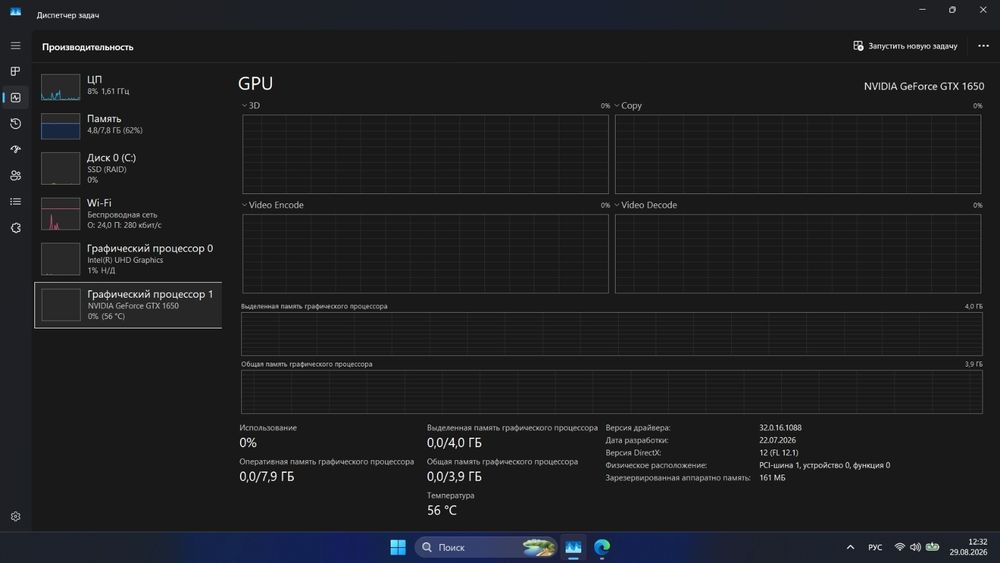
Task: Open the Users page icon
Action: (x=15, y=175)
